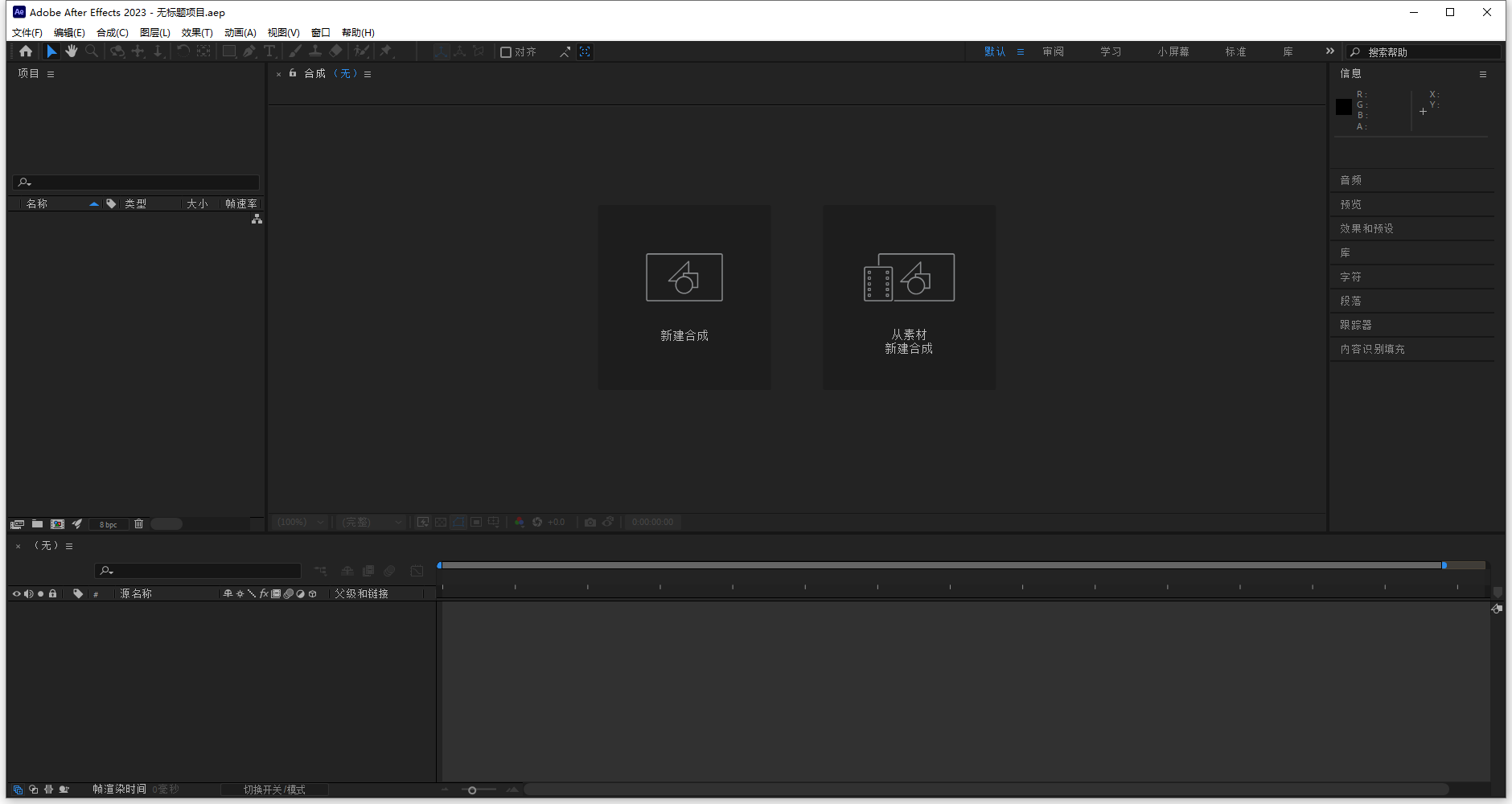
Task: Open the 合成 viewer panel menu
Action: pos(368,74)
